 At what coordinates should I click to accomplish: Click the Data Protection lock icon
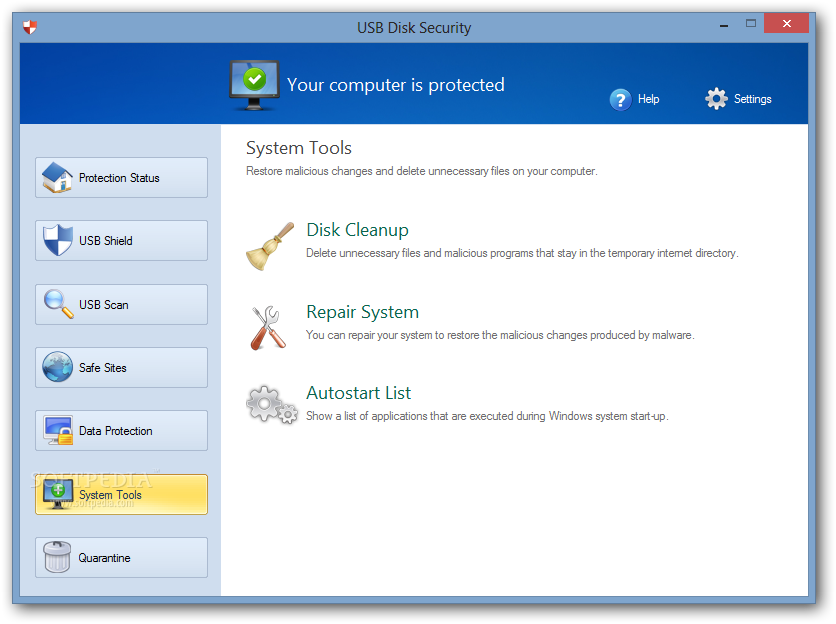[x=58, y=430]
